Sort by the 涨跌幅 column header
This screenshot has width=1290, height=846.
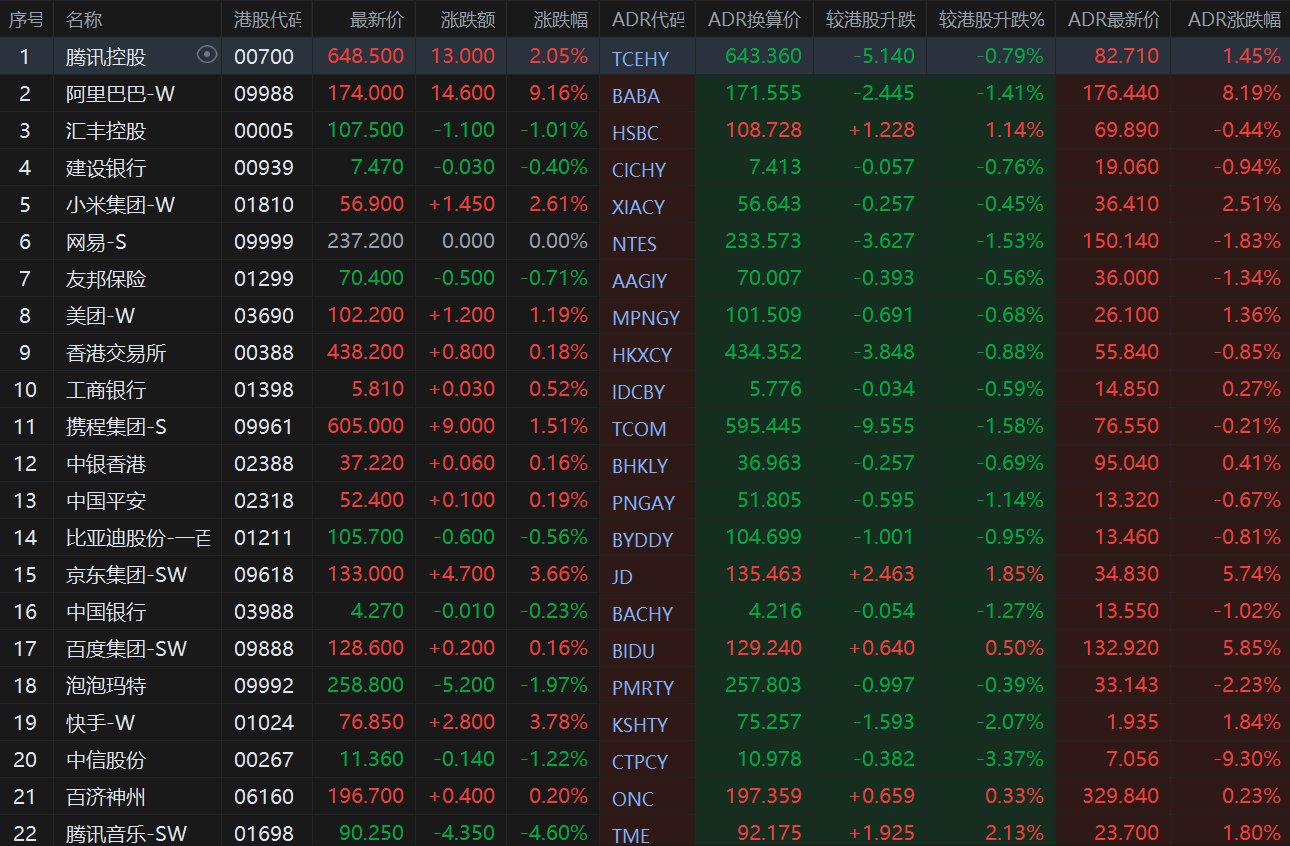click(x=560, y=19)
